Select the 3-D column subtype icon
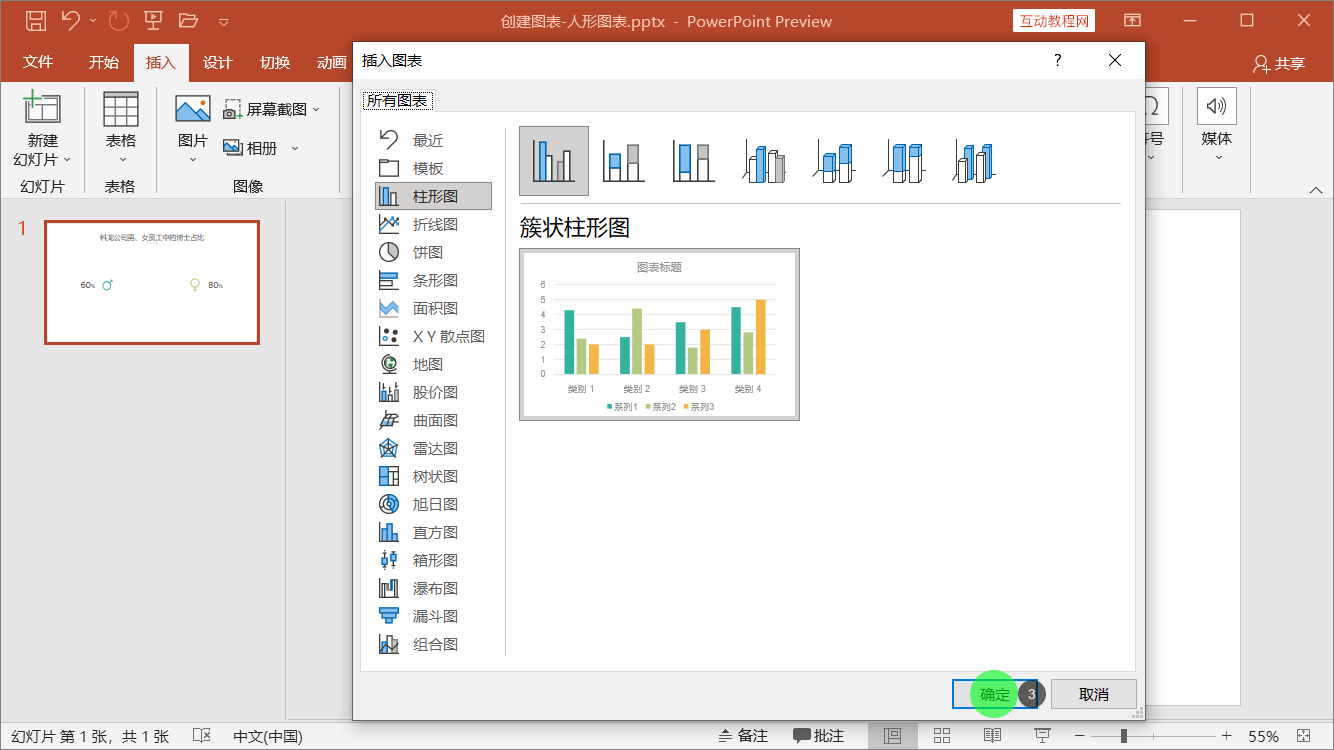Screen dimensions: 1334x750 (974, 160)
